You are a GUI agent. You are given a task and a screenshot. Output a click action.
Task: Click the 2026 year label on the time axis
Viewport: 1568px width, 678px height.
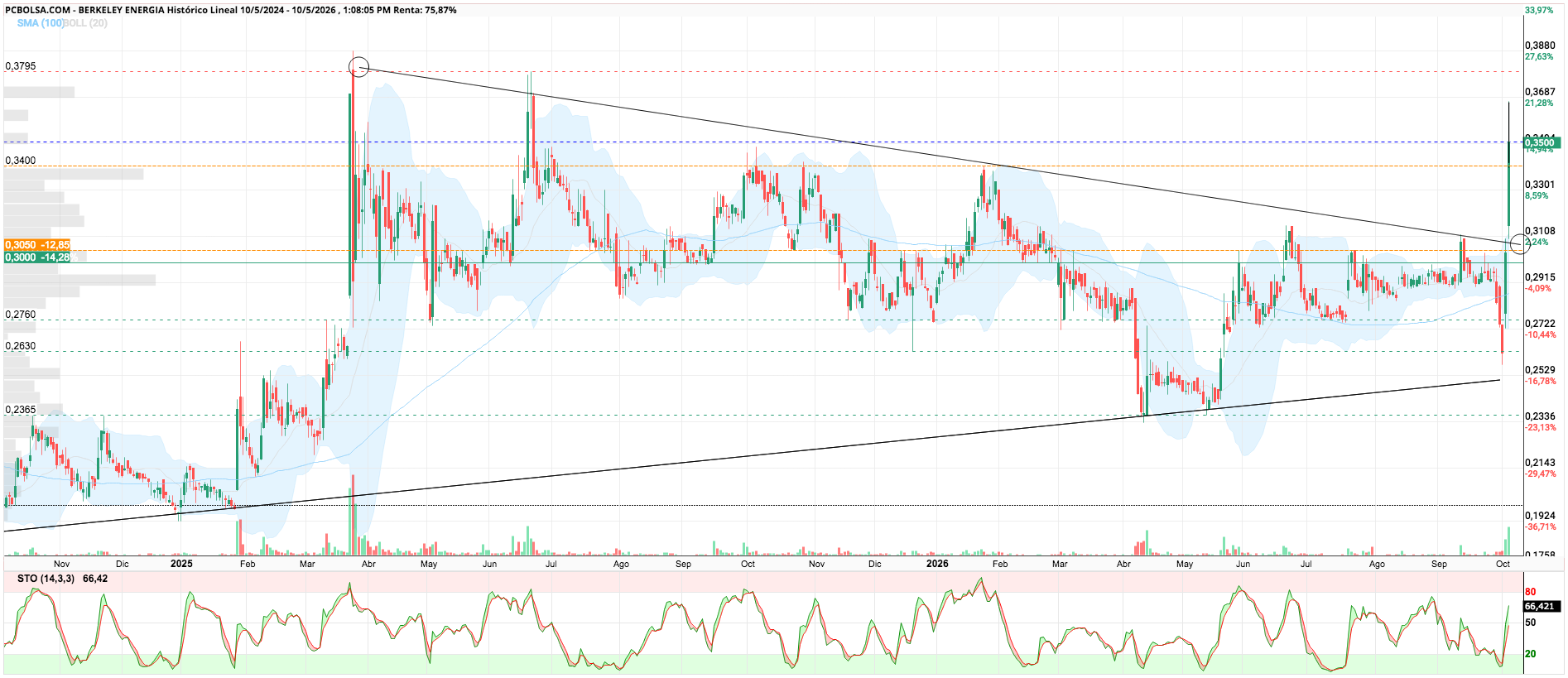[937, 564]
